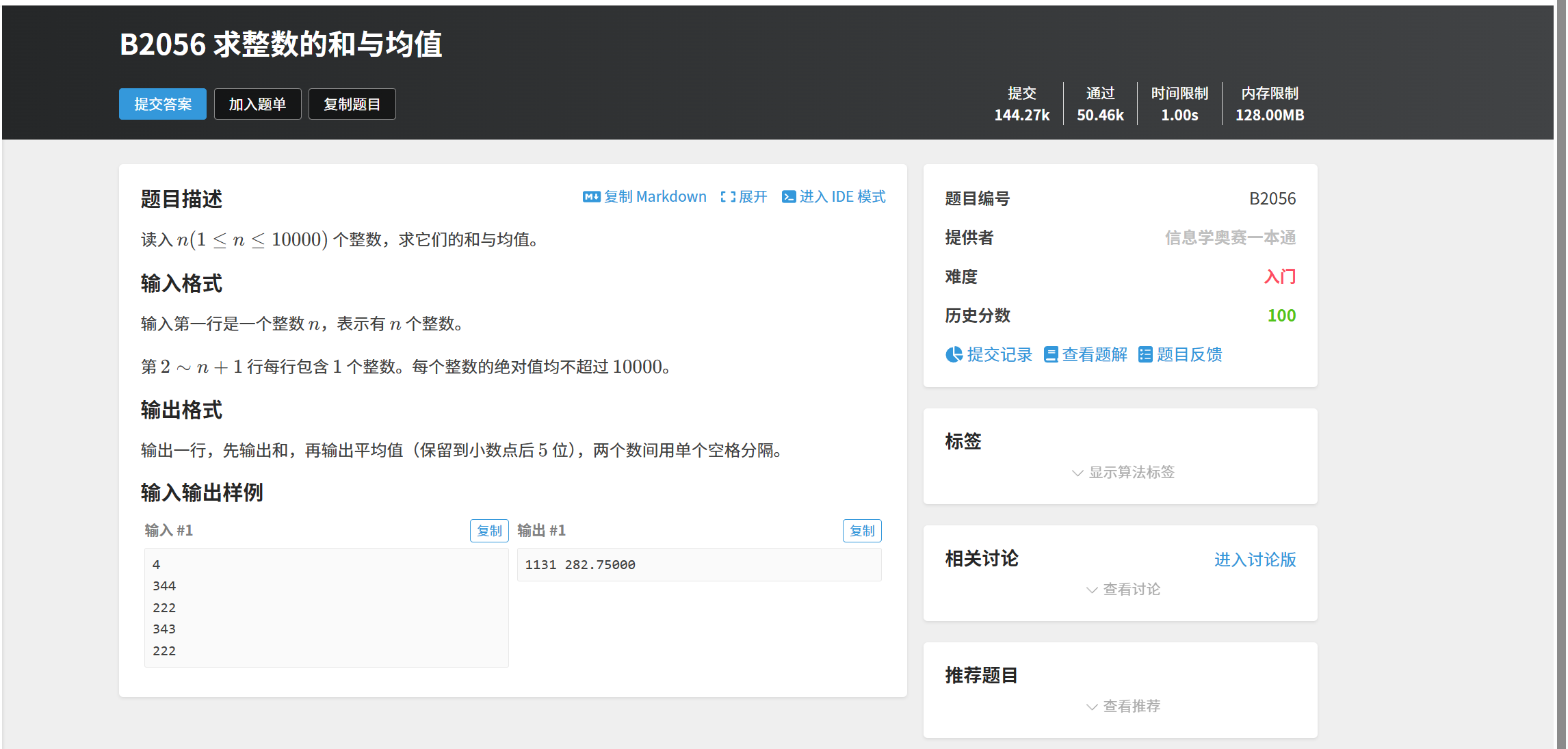Expand the 查看讨论 discussion section
1568x749 pixels.
[x=1123, y=590]
